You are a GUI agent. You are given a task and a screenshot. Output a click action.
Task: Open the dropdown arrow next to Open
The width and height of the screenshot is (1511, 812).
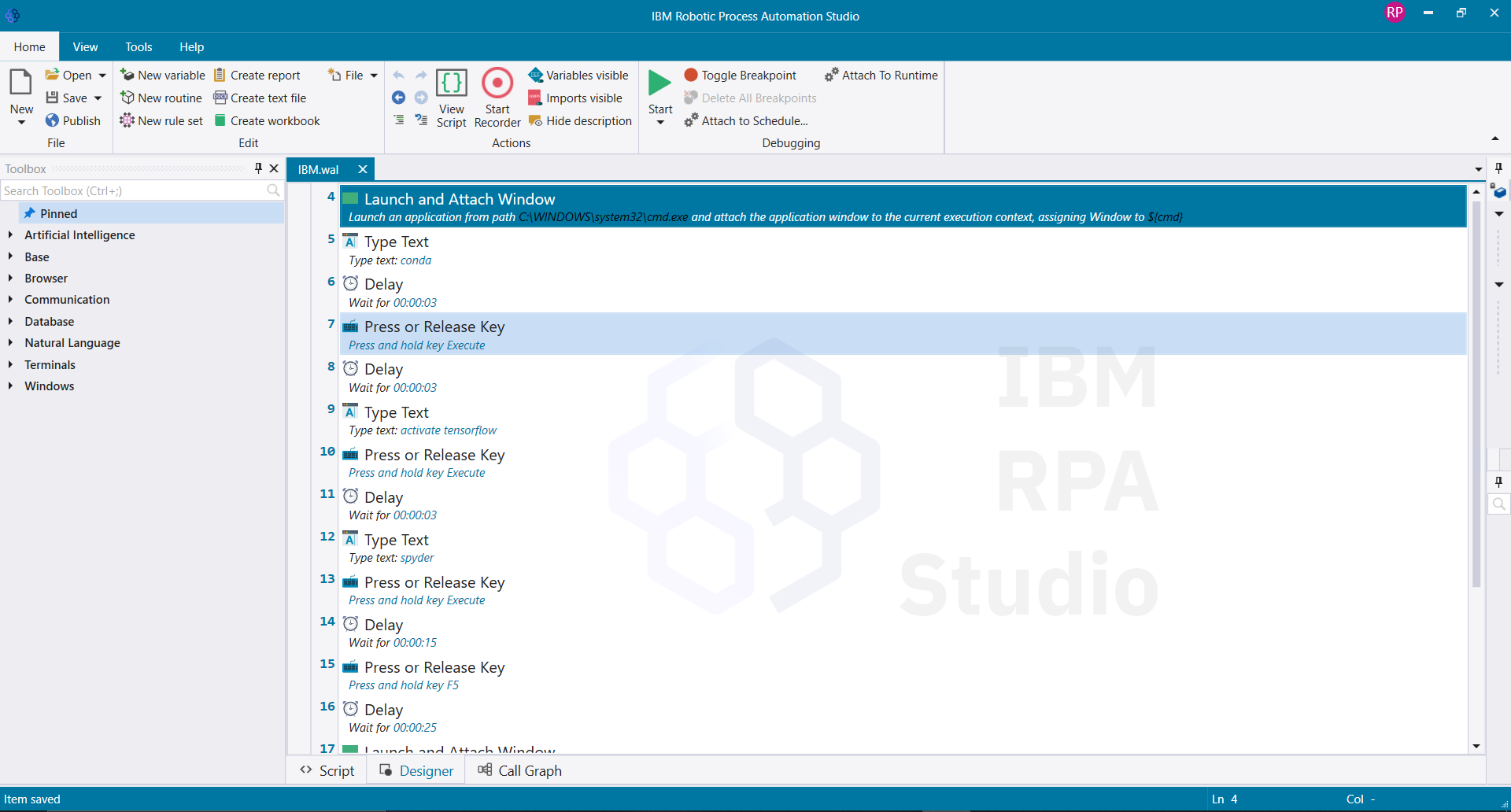click(102, 76)
